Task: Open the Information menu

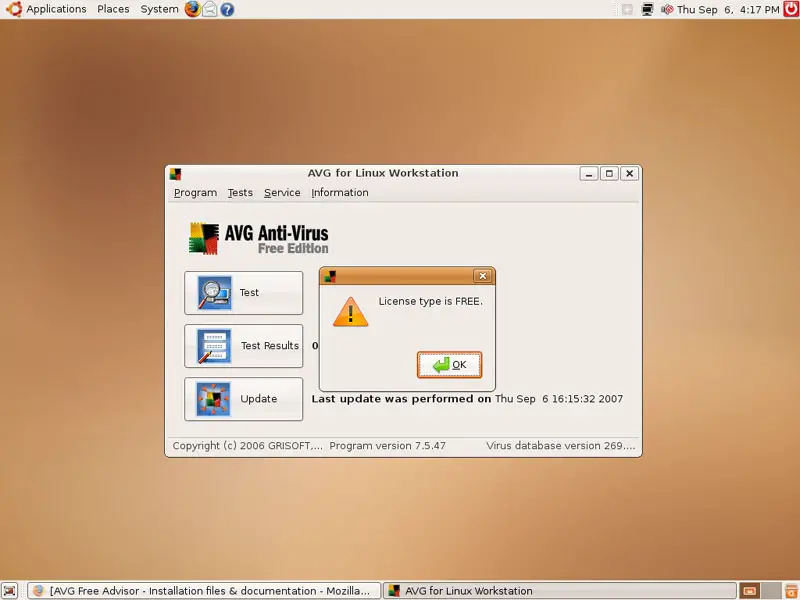Action: pyautogui.click(x=340, y=193)
